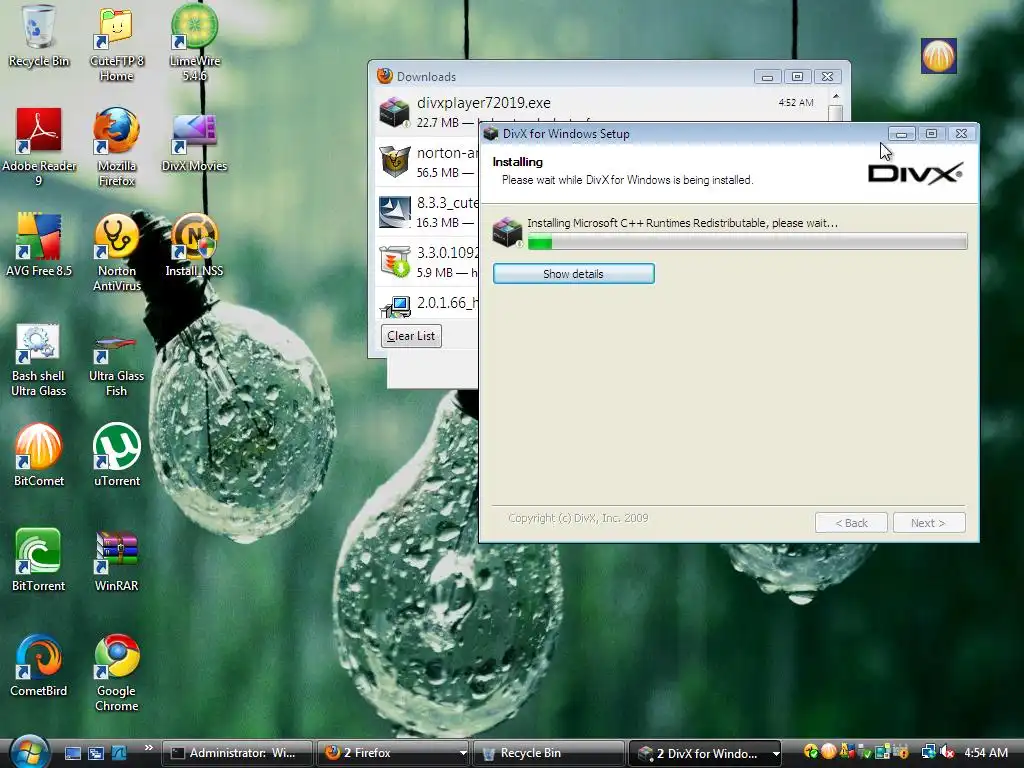The height and width of the screenshot is (768, 1024).
Task: Launch the BitComet desktop shortcut
Action: click(x=39, y=455)
